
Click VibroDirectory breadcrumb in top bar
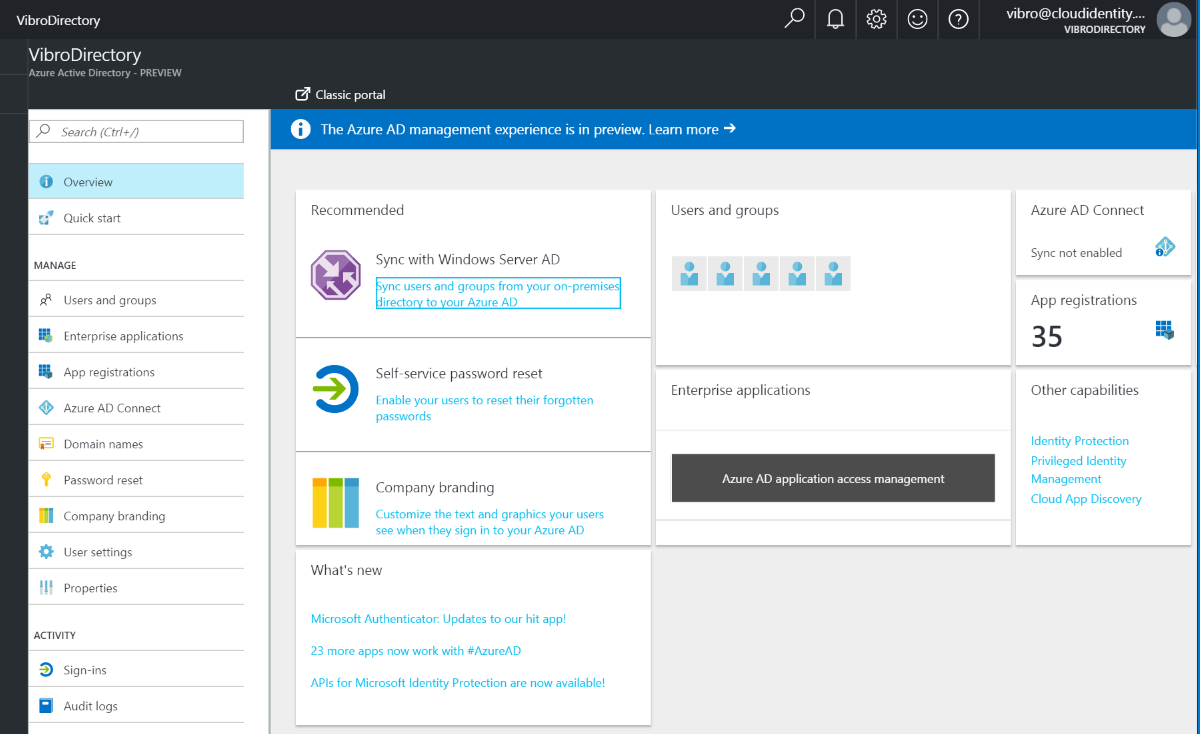[58, 20]
